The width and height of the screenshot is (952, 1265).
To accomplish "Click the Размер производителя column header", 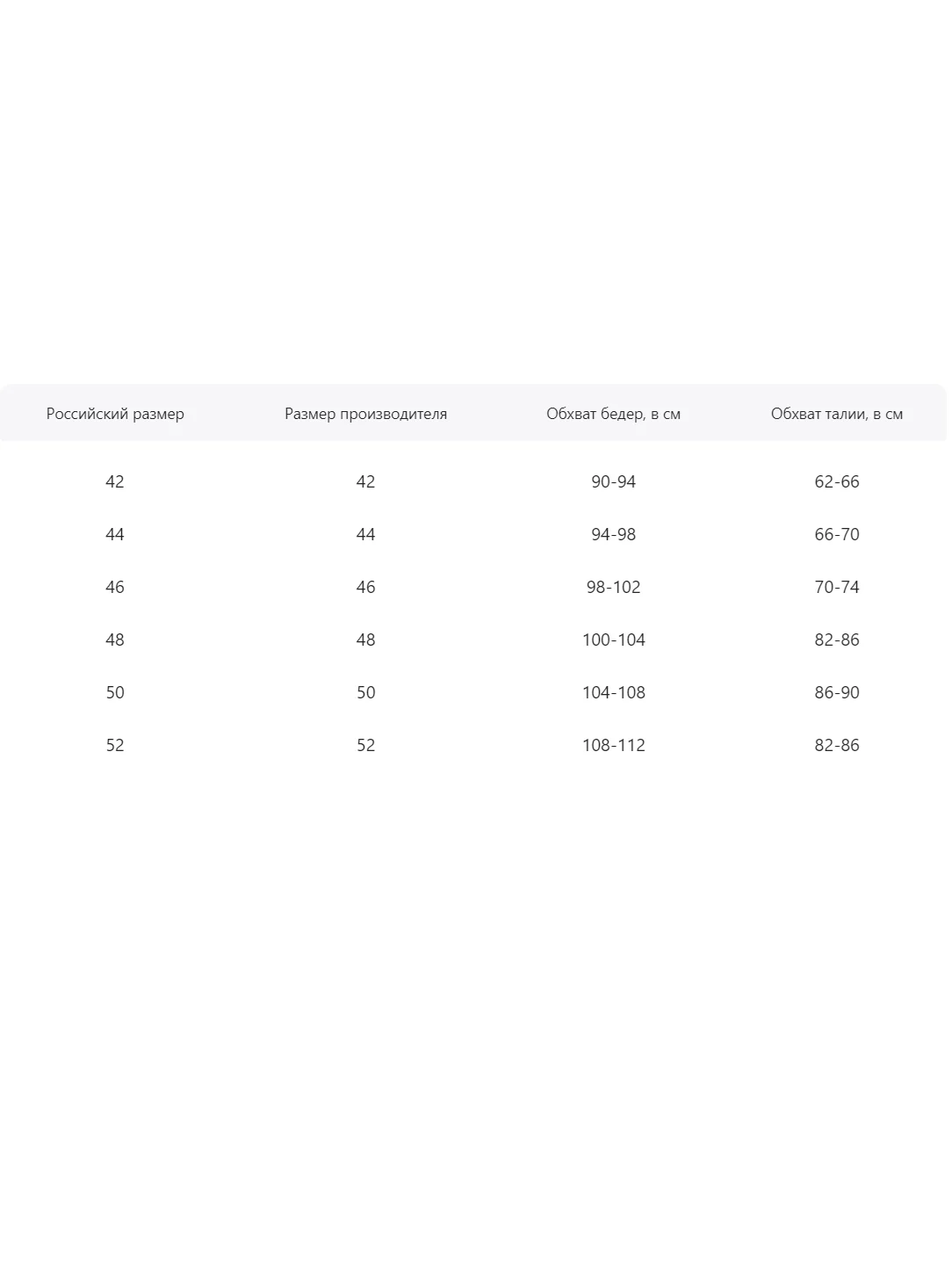I will pos(365,414).
